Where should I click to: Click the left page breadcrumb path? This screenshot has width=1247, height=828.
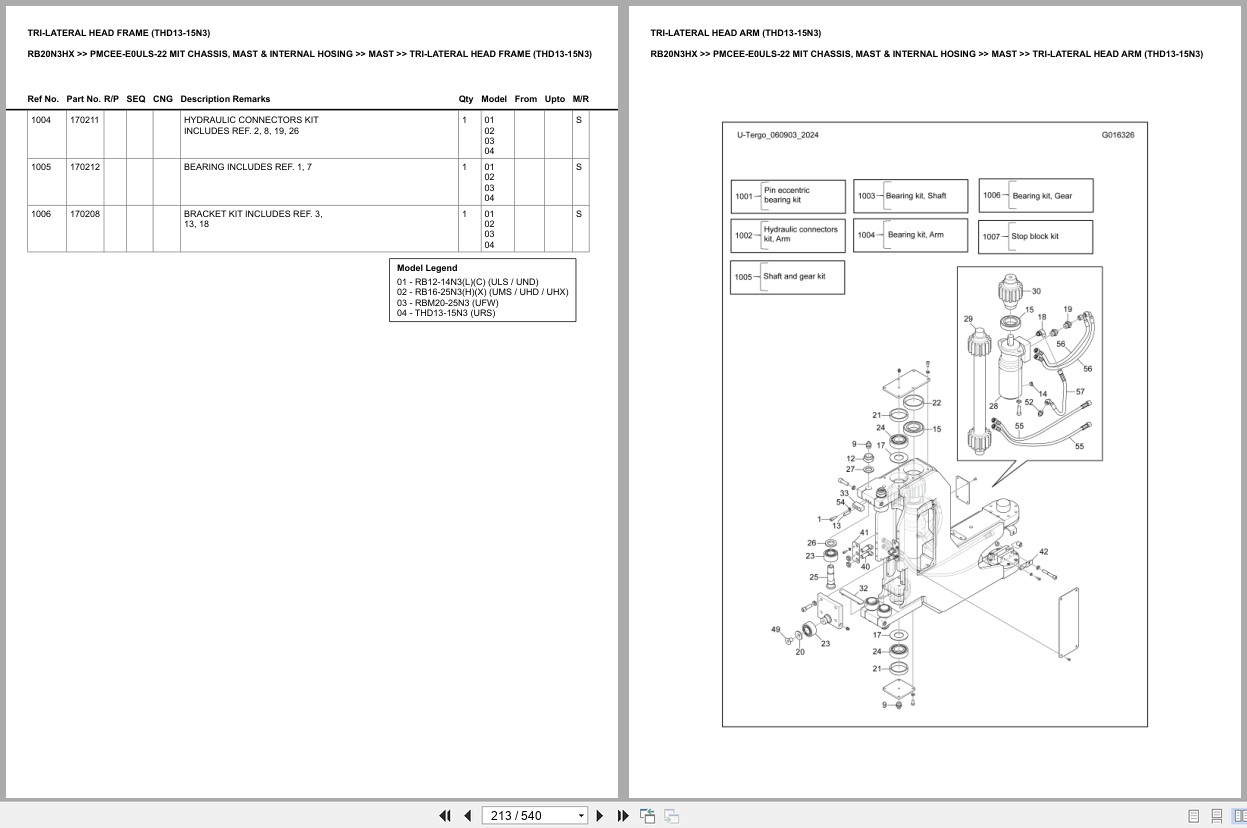tap(309, 54)
